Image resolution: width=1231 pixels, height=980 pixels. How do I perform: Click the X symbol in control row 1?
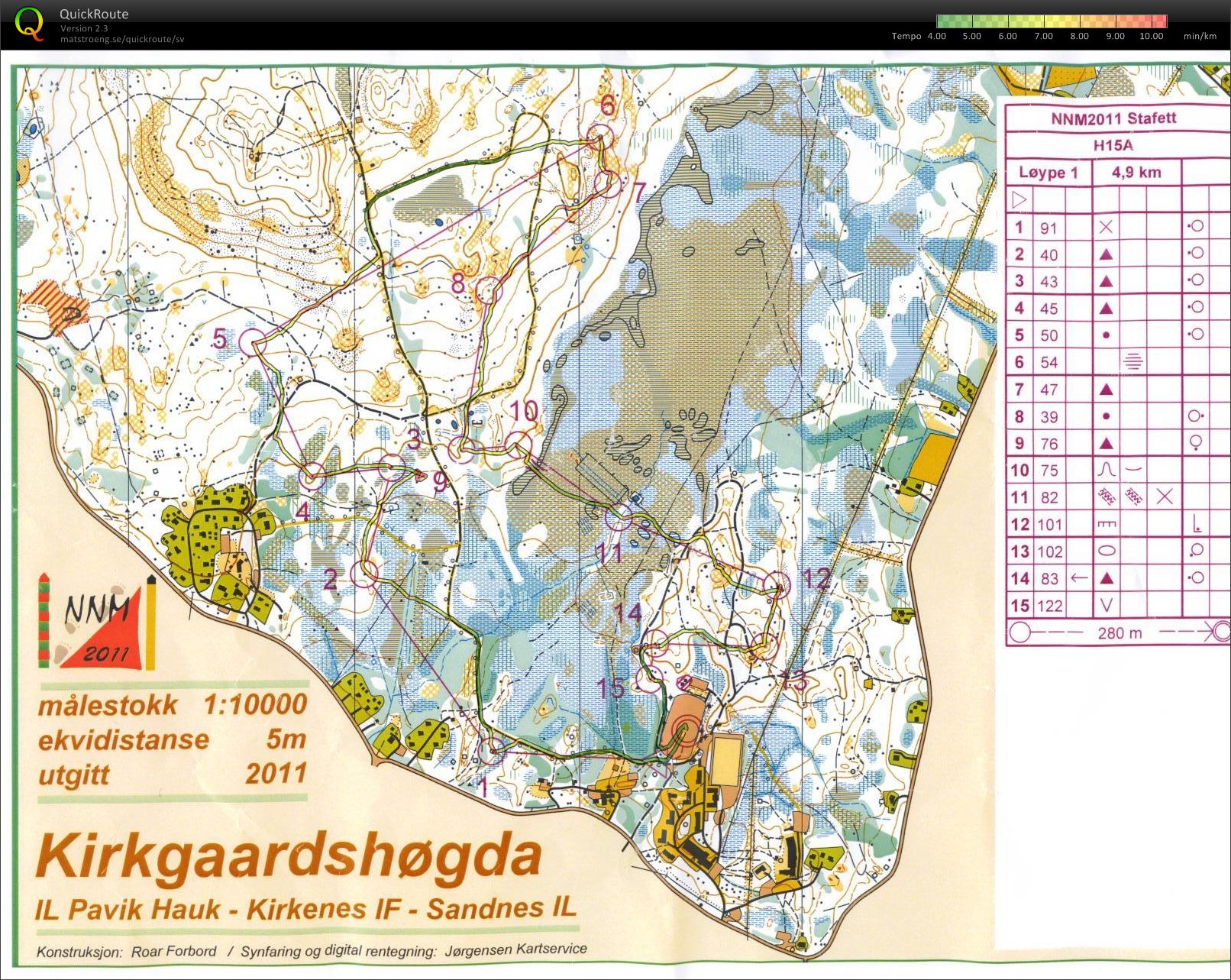[1105, 227]
